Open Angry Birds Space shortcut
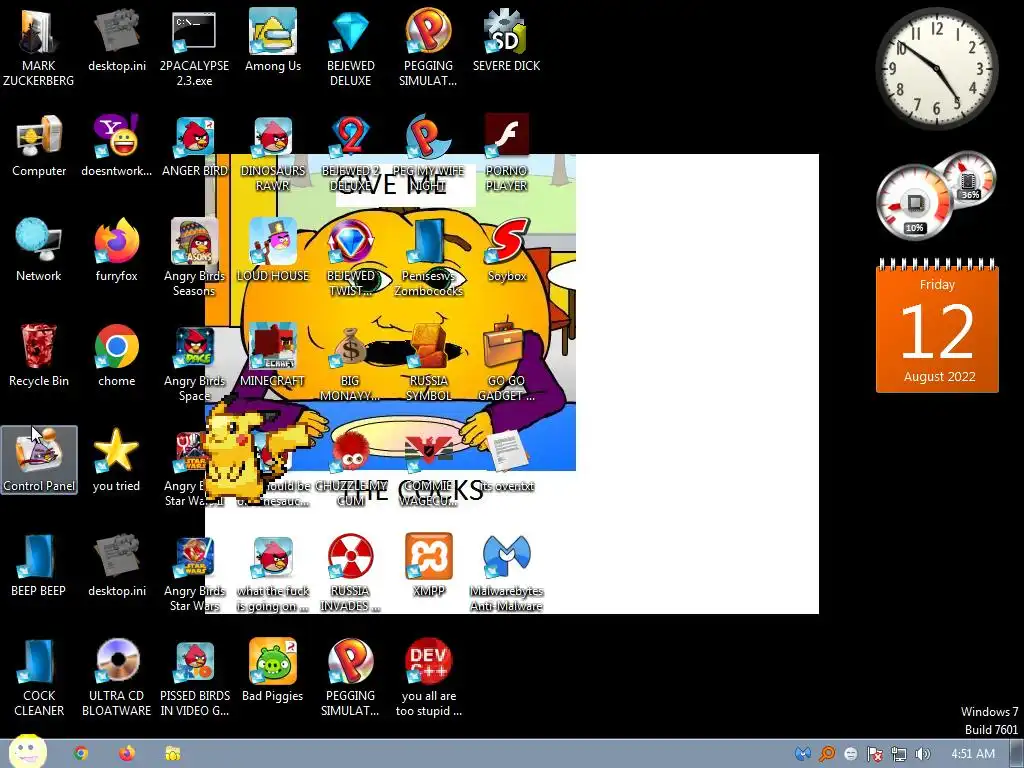1024x768 pixels. point(195,362)
